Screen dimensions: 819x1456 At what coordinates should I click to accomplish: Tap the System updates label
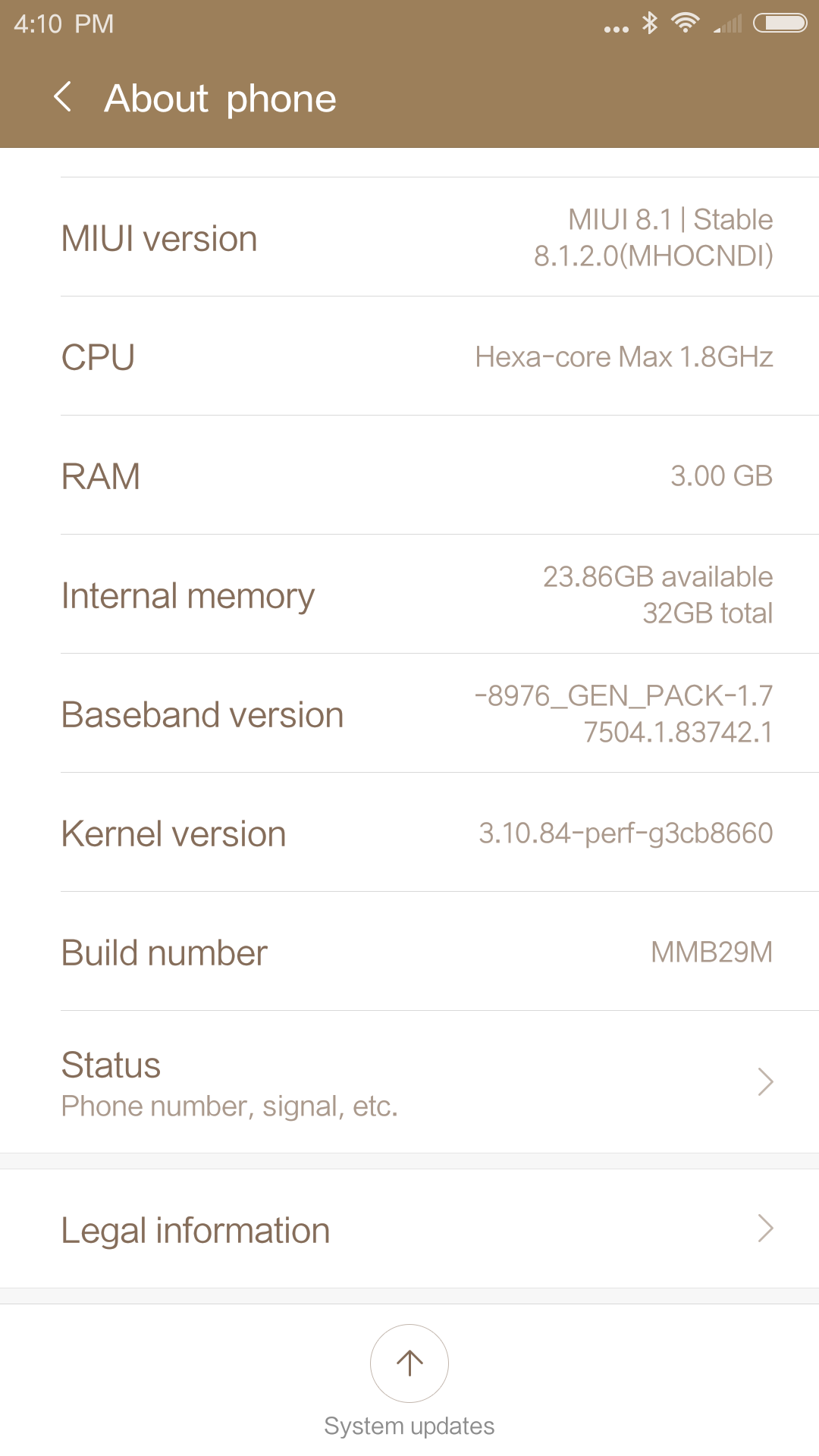point(409,1426)
